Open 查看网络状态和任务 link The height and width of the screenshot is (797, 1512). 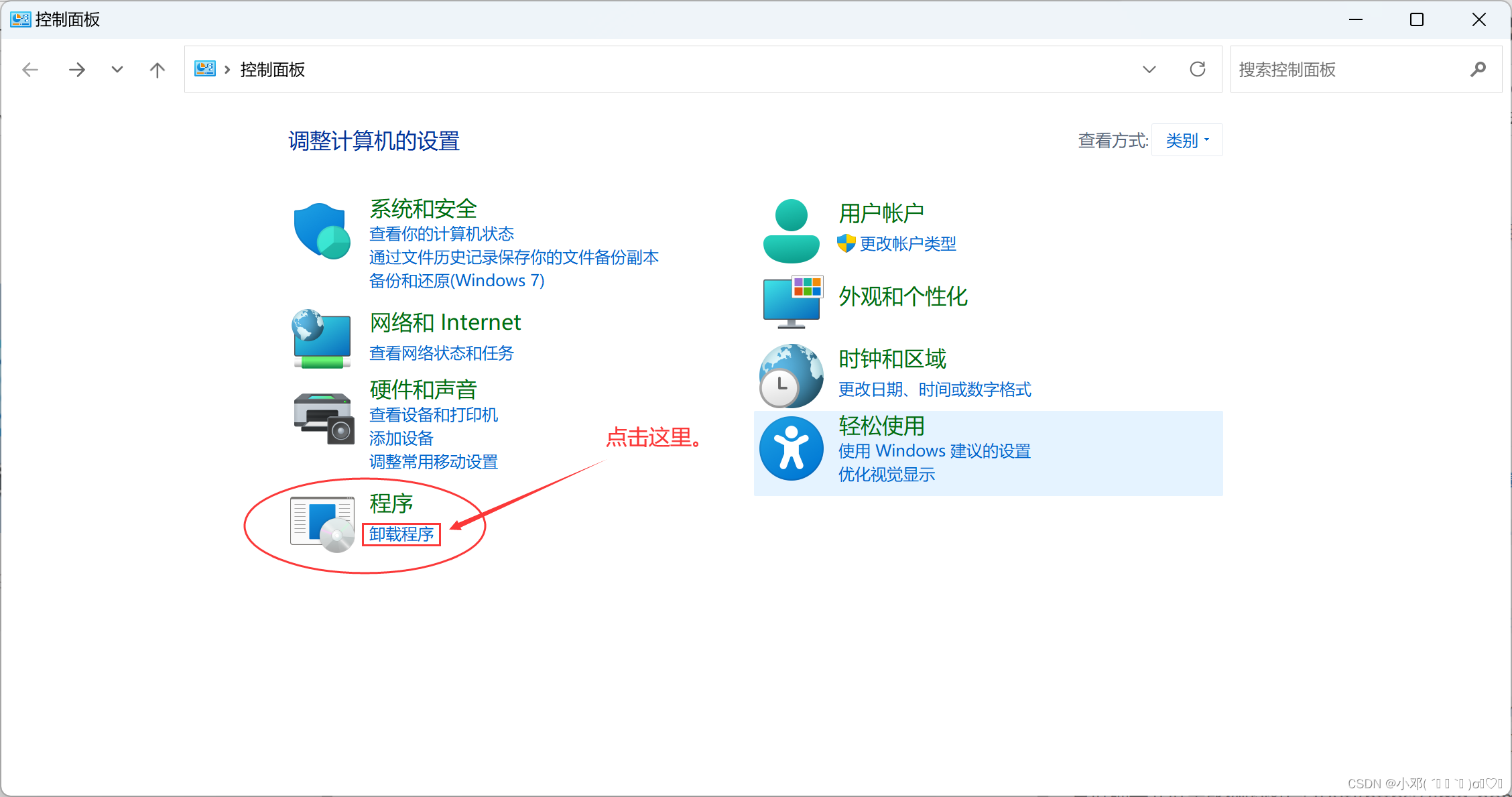441,353
